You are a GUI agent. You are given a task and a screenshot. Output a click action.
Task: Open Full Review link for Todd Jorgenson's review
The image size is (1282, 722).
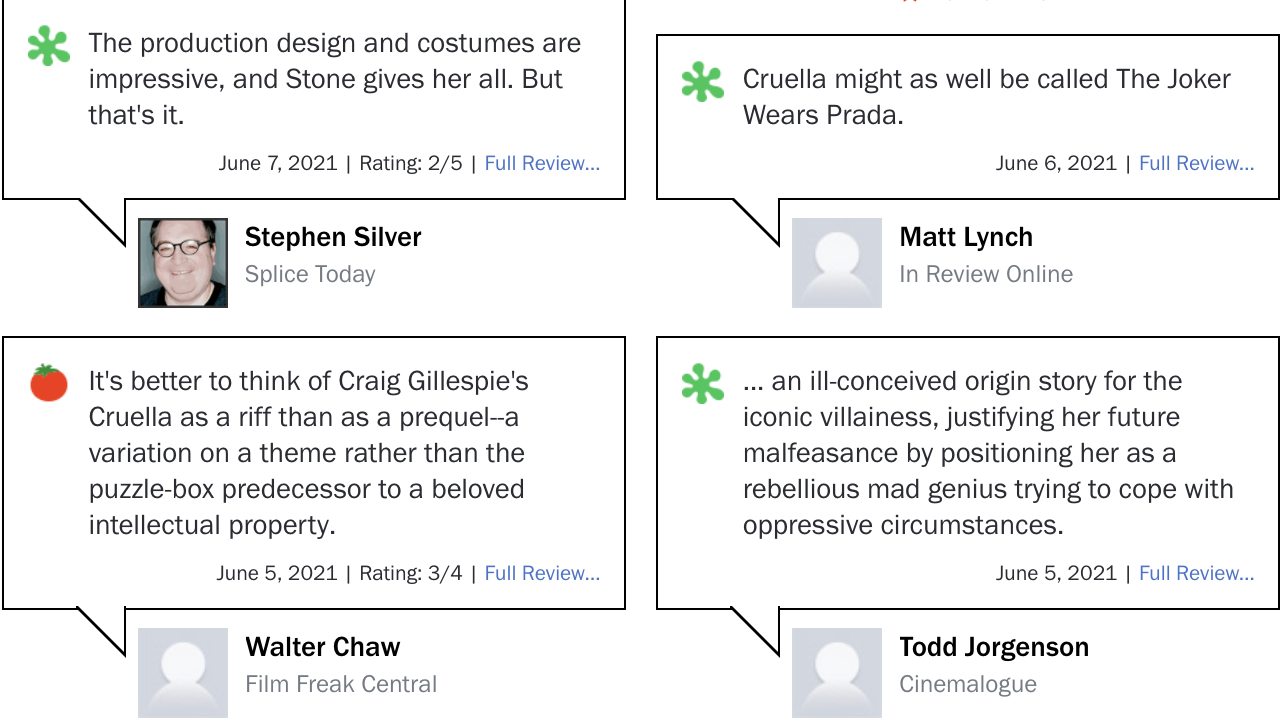[1196, 573]
